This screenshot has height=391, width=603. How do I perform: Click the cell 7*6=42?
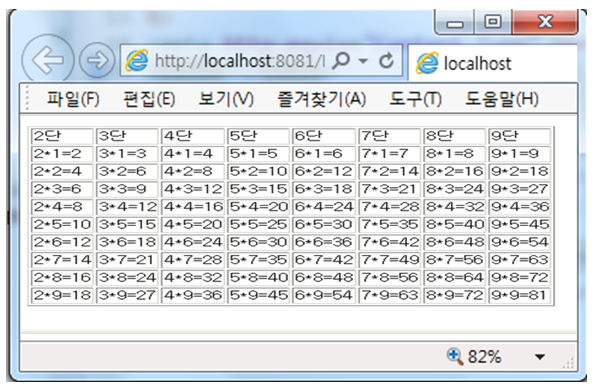point(390,242)
